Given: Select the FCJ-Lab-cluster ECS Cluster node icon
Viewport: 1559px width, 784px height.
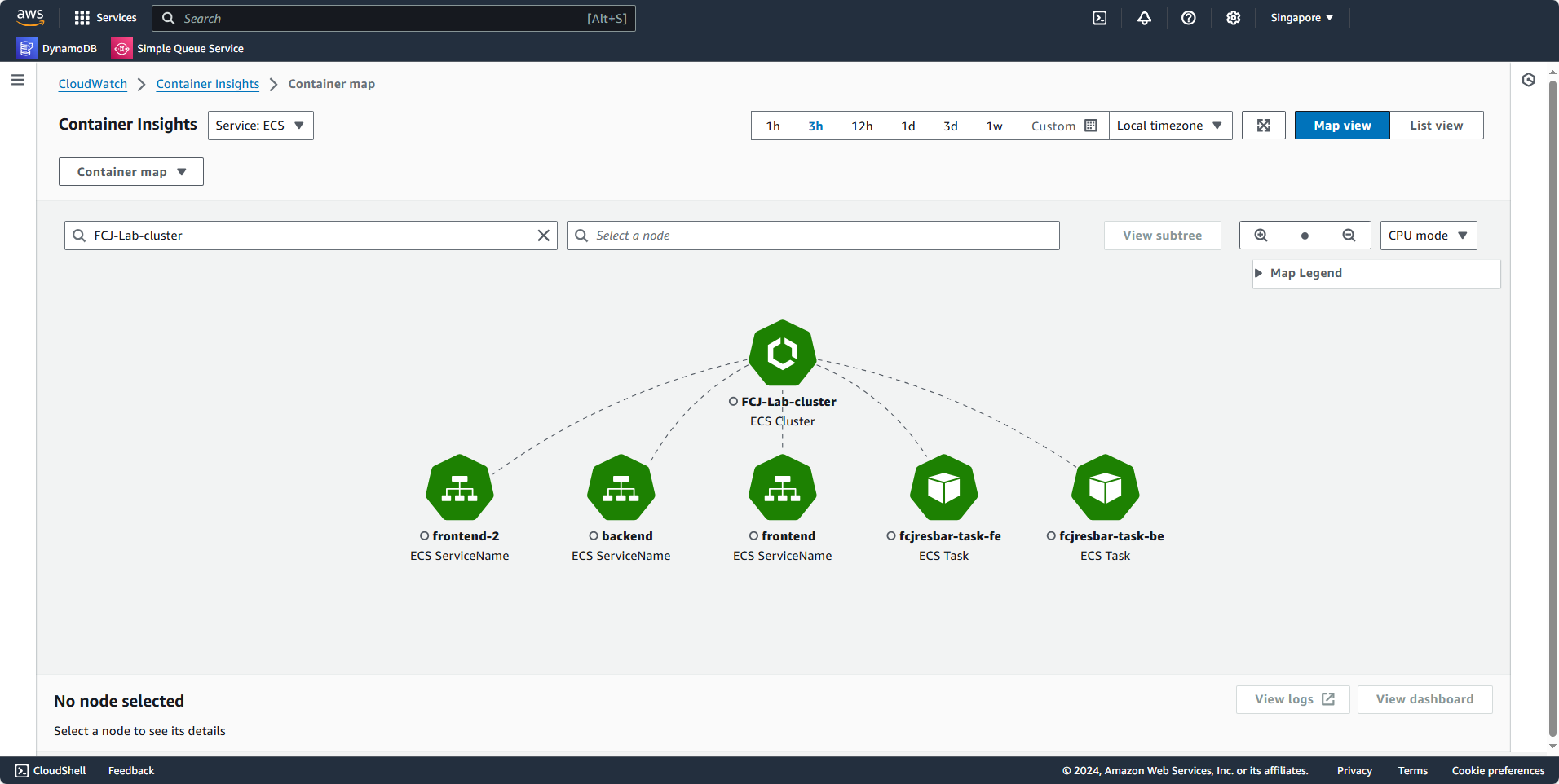Looking at the screenshot, I should pyautogui.click(x=783, y=353).
